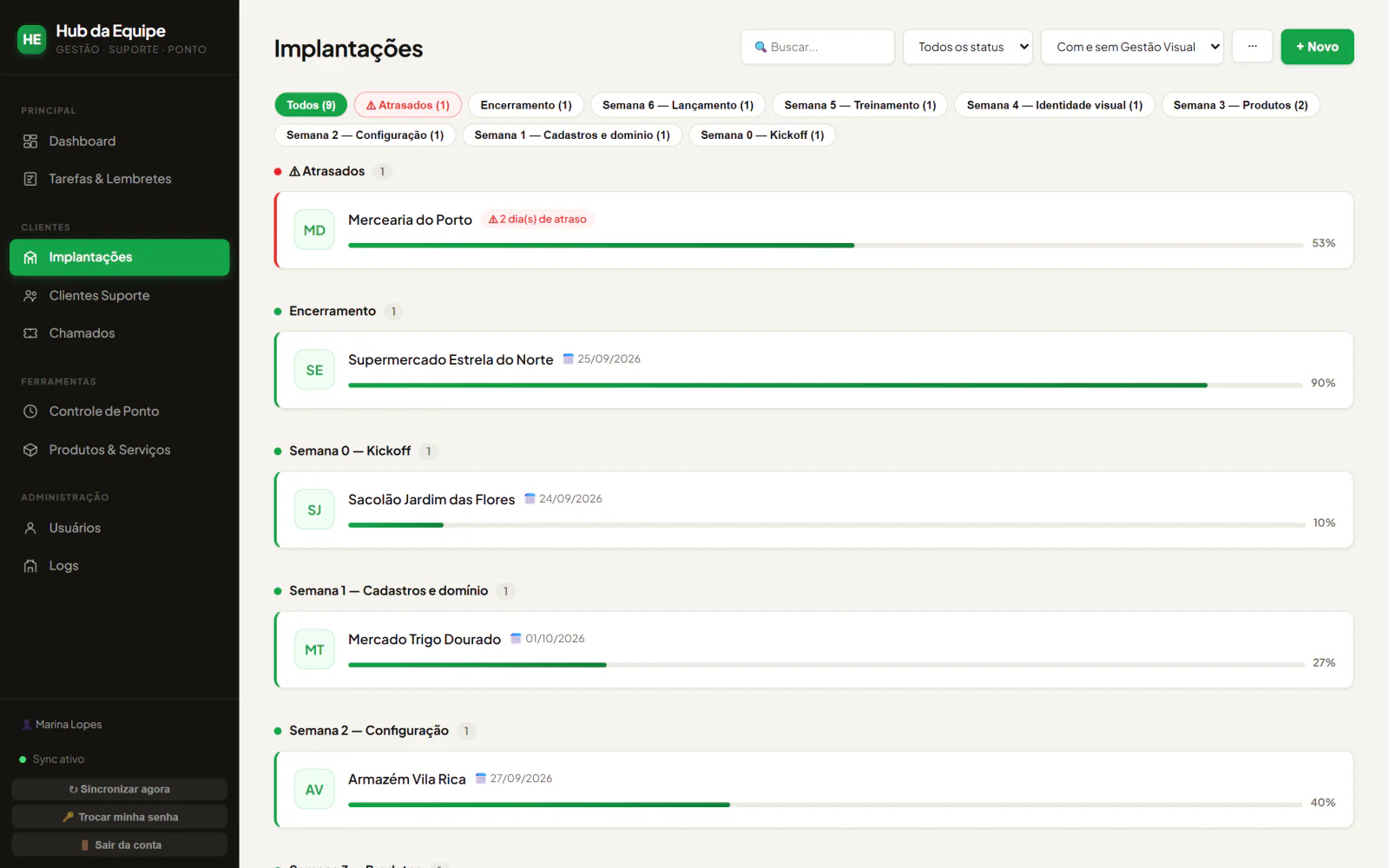Click the Sacolão Jardim das Flores title
The width and height of the screenshot is (1389, 868).
click(x=431, y=500)
